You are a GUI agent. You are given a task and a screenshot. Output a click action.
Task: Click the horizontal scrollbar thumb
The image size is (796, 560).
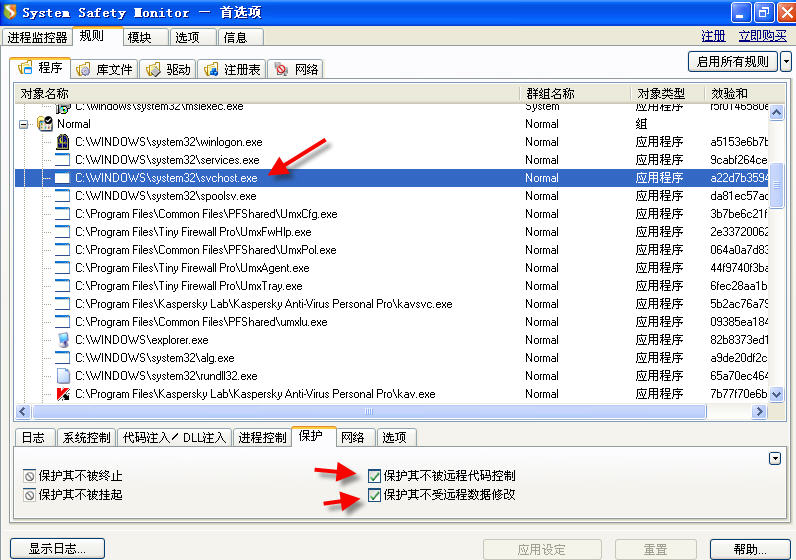(x=369, y=411)
